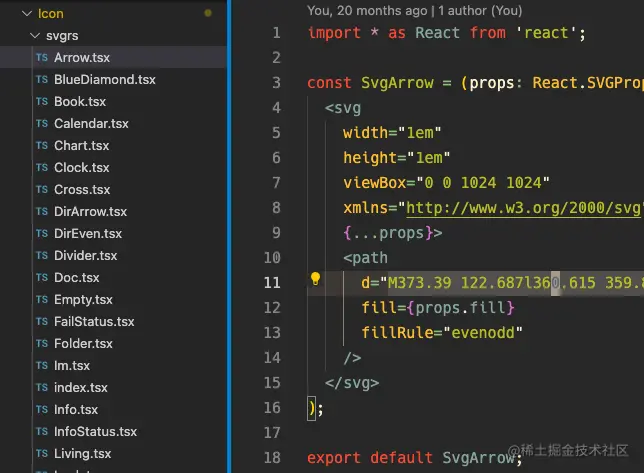Collapse the svgrs folder chevron
Image resolution: width=644 pixels, height=473 pixels.
pyautogui.click(x=35, y=36)
